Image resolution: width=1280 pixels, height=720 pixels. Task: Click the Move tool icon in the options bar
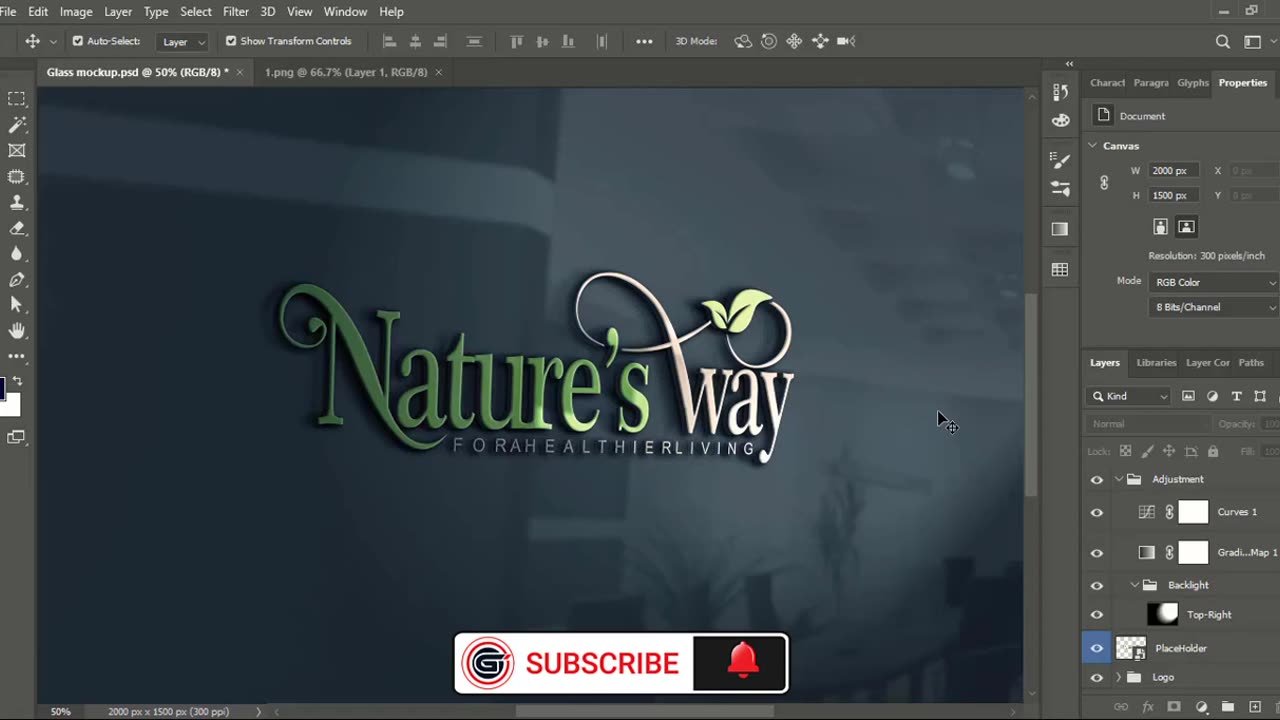(32, 41)
